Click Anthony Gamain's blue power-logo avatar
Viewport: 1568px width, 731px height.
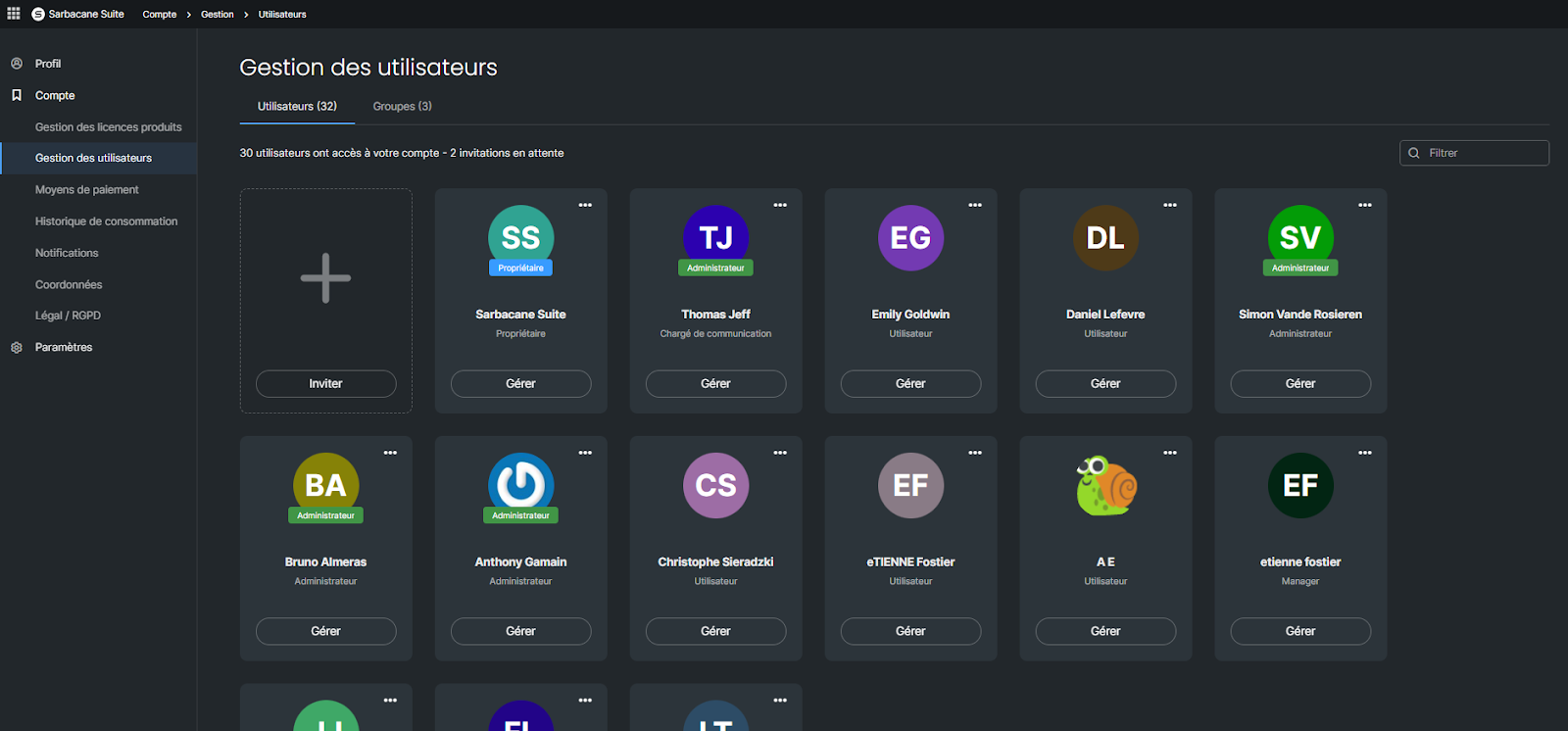520,485
